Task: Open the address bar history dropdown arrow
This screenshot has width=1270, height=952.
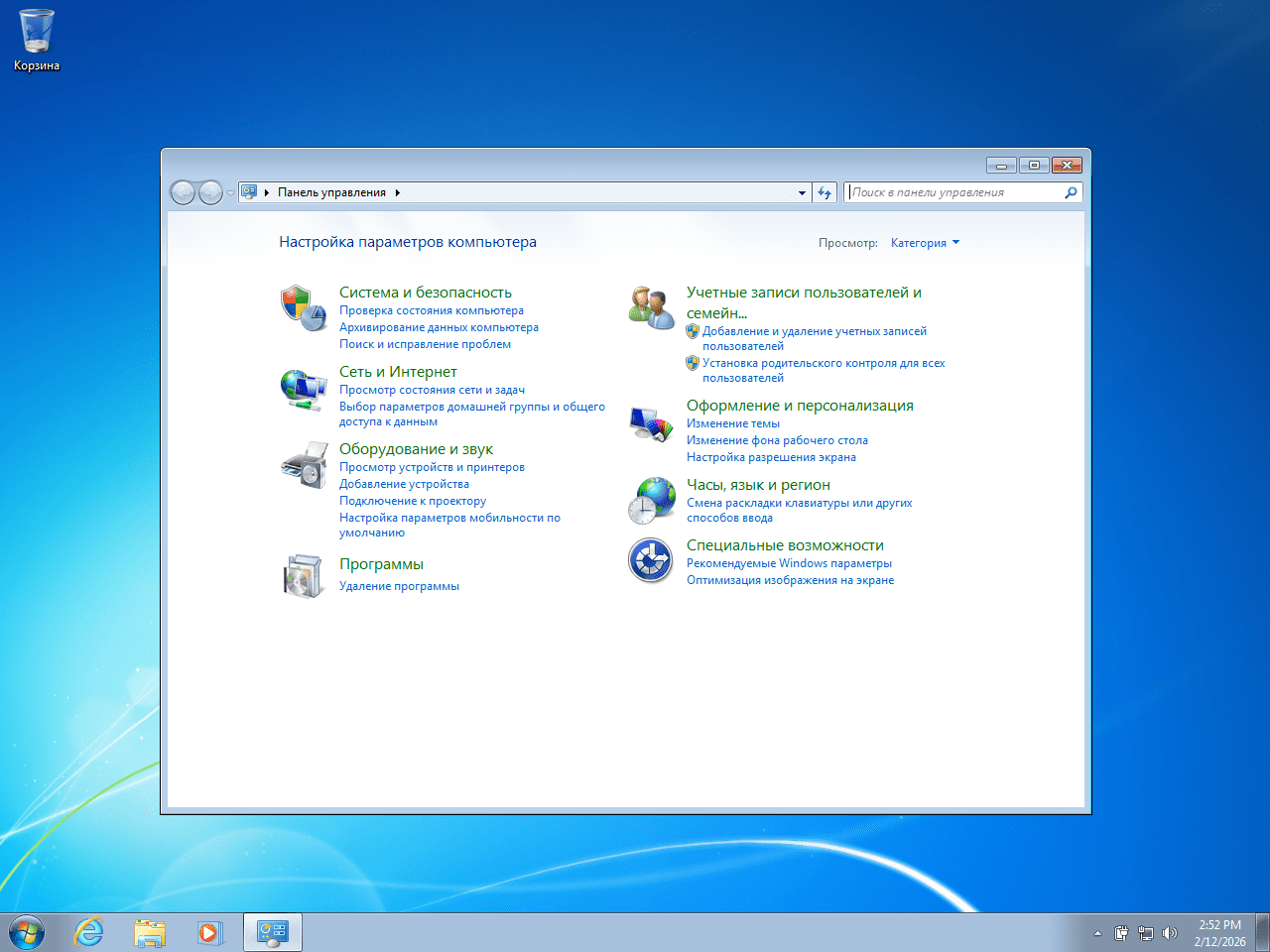Action: [802, 193]
